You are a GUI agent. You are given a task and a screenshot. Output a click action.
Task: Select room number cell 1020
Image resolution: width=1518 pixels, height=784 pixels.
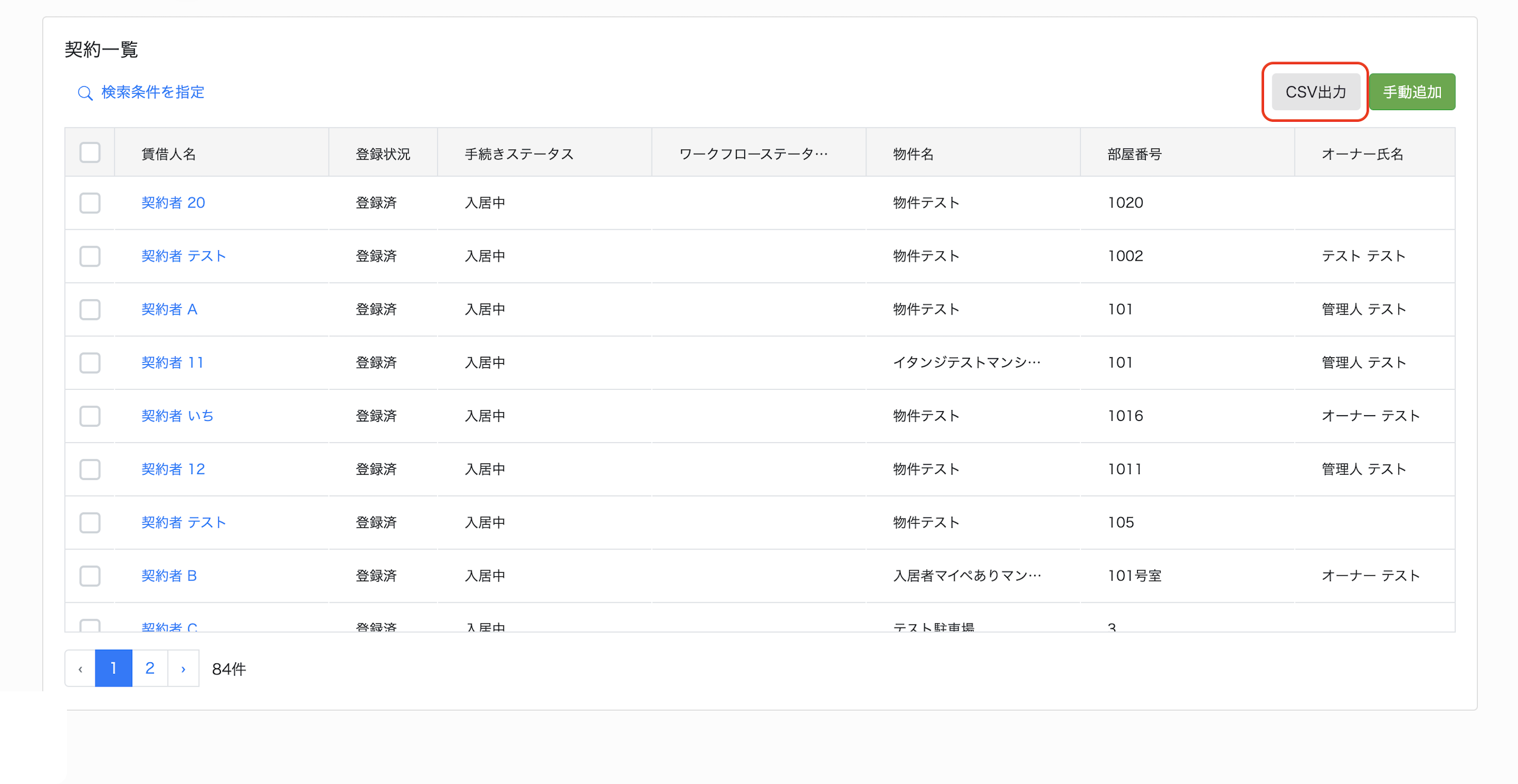coord(1125,203)
